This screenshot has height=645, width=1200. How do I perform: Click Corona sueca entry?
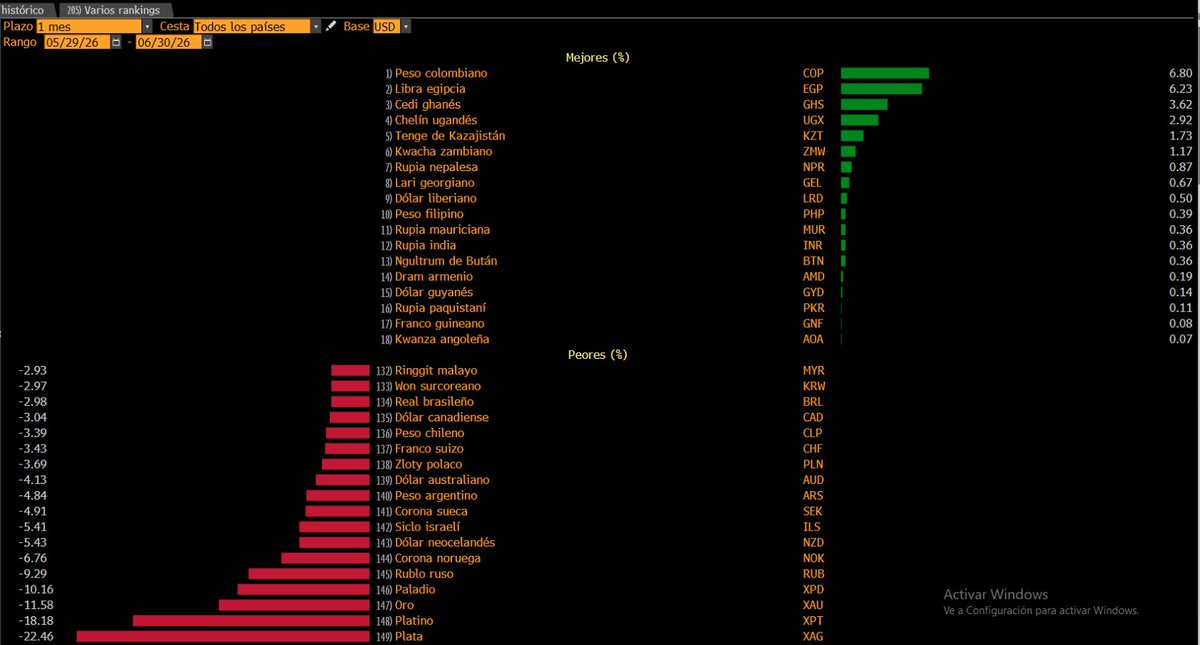click(x=431, y=511)
